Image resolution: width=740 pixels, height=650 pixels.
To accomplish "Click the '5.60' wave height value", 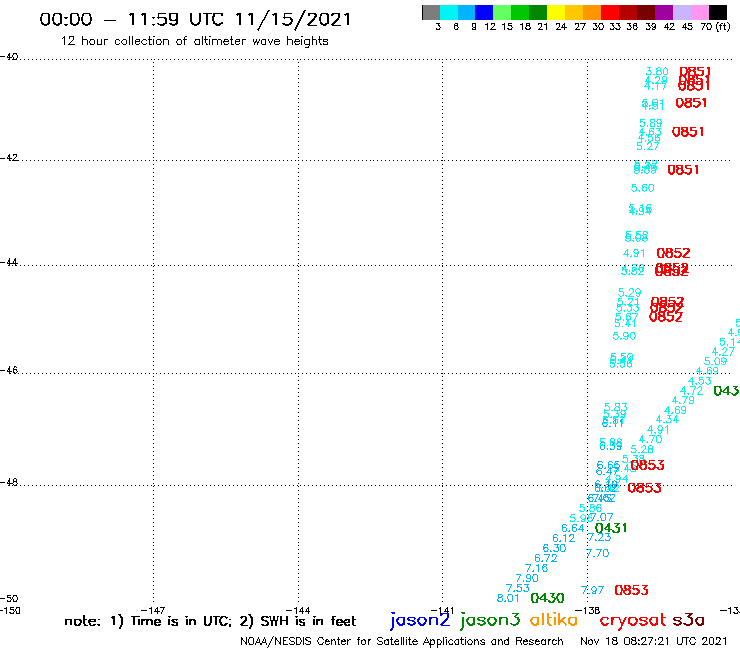I will (643, 188).
